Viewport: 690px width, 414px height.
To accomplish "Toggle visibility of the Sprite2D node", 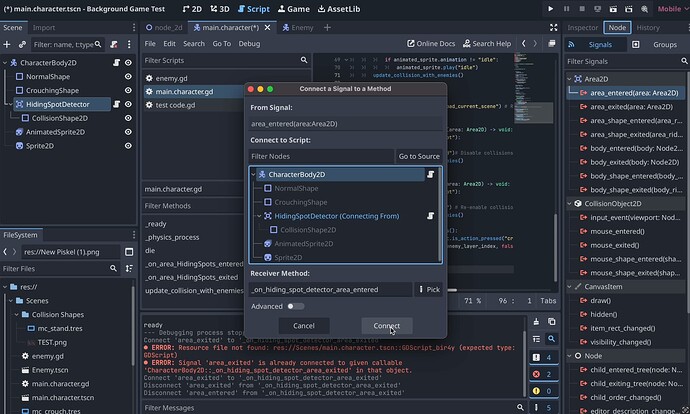I will pyautogui.click(x=128, y=146).
